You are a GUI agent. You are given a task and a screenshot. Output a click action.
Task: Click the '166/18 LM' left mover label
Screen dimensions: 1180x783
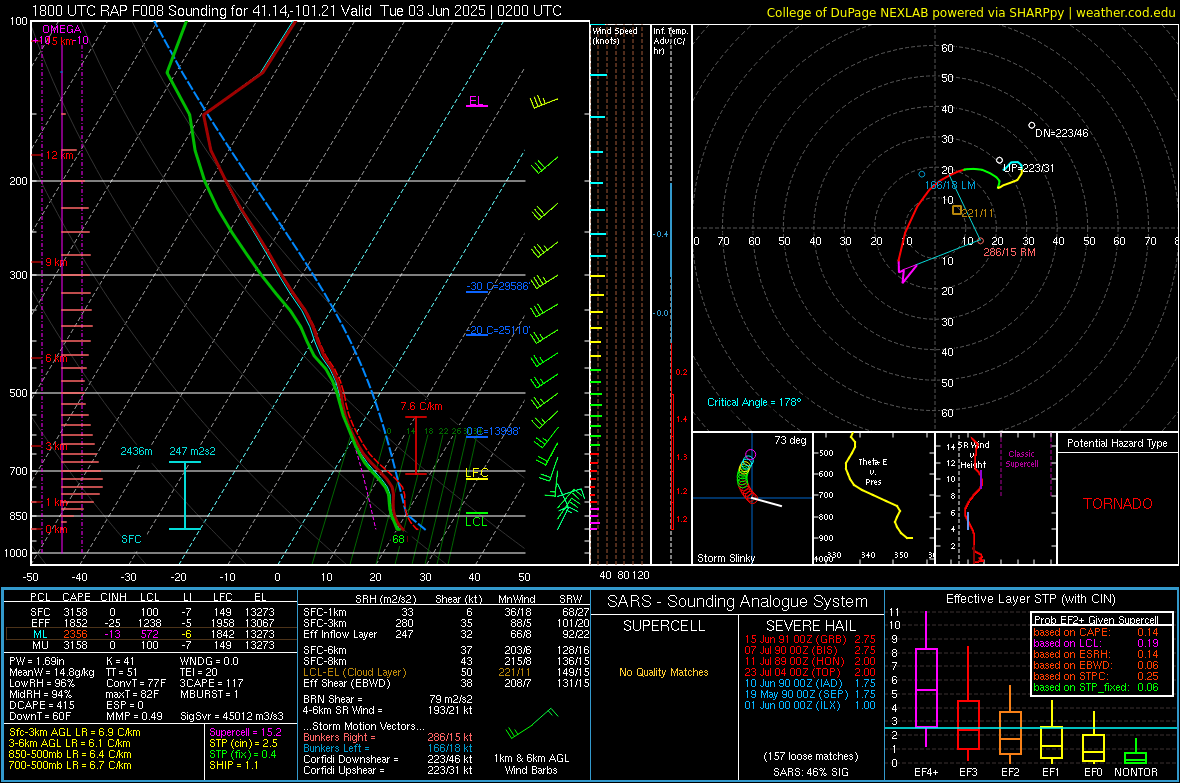click(x=950, y=185)
